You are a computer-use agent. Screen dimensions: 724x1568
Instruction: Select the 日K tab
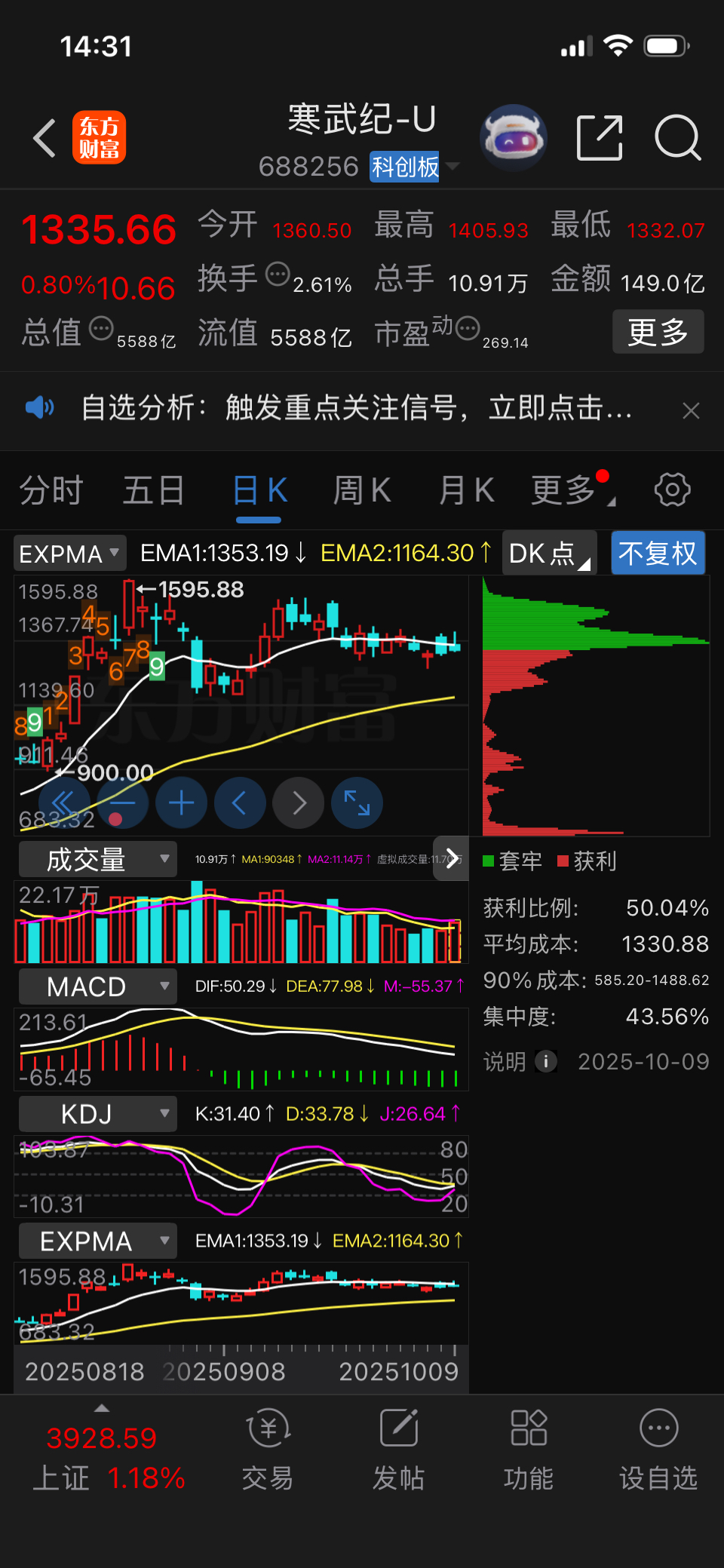pyautogui.click(x=259, y=491)
